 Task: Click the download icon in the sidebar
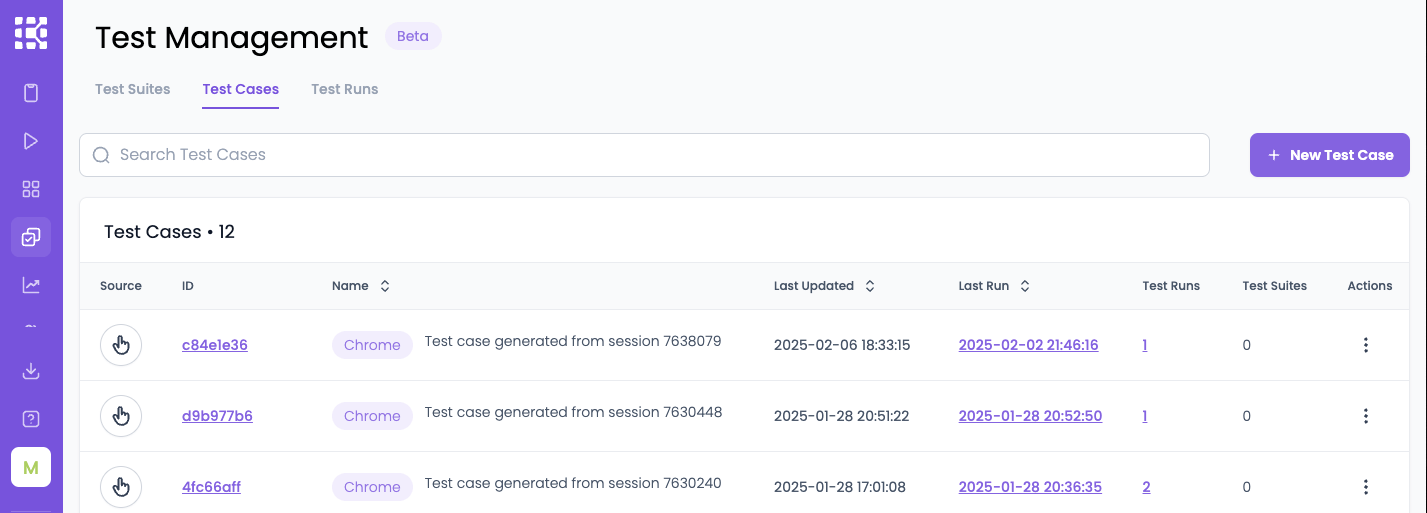pos(31,371)
